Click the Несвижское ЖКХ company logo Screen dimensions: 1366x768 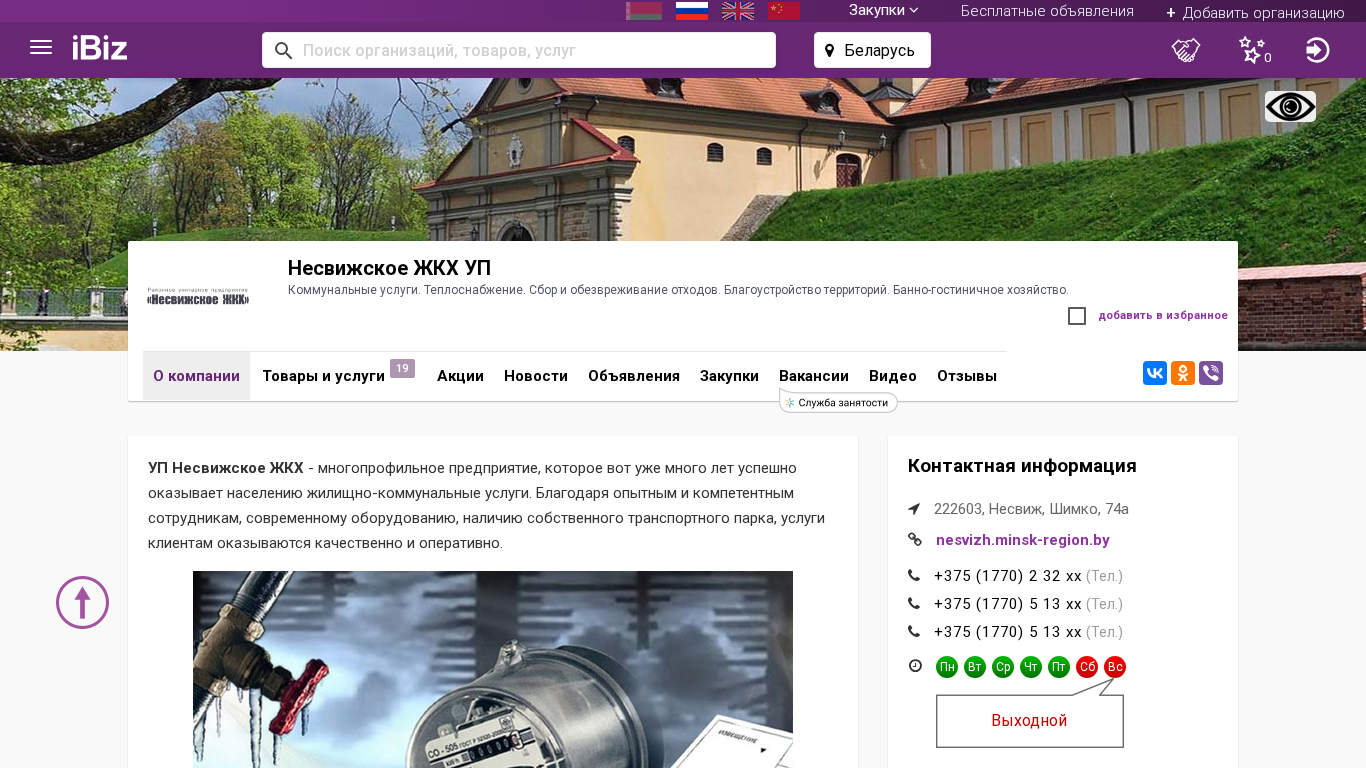pyautogui.click(x=198, y=297)
